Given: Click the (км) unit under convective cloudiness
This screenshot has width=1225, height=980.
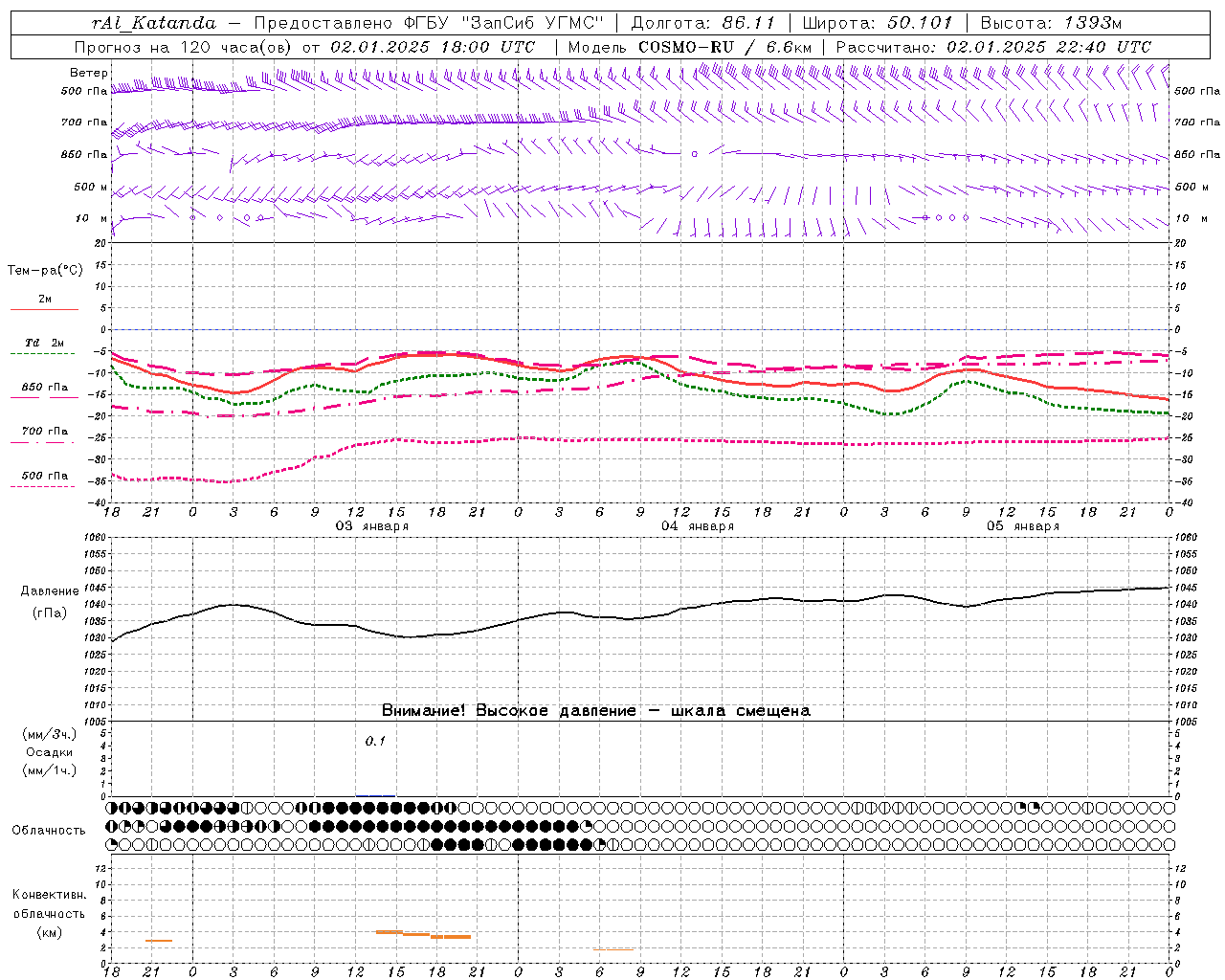Looking at the screenshot, I should (50, 932).
